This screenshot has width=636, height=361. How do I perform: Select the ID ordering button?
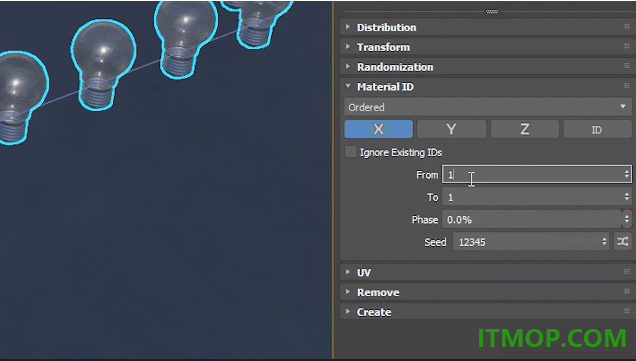pos(597,129)
